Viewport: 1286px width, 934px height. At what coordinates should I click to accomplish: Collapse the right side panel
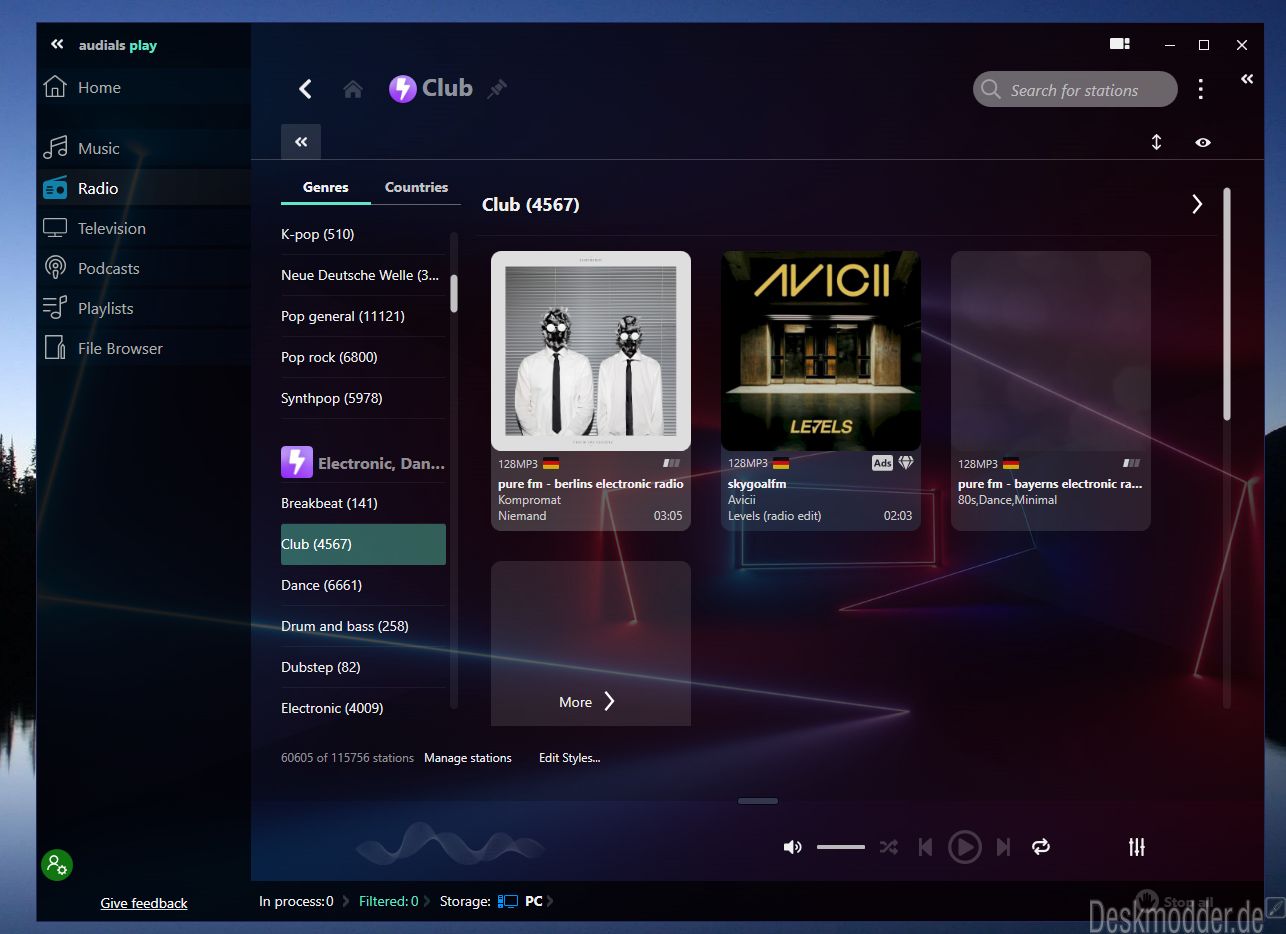pyautogui.click(x=1247, y=79)
